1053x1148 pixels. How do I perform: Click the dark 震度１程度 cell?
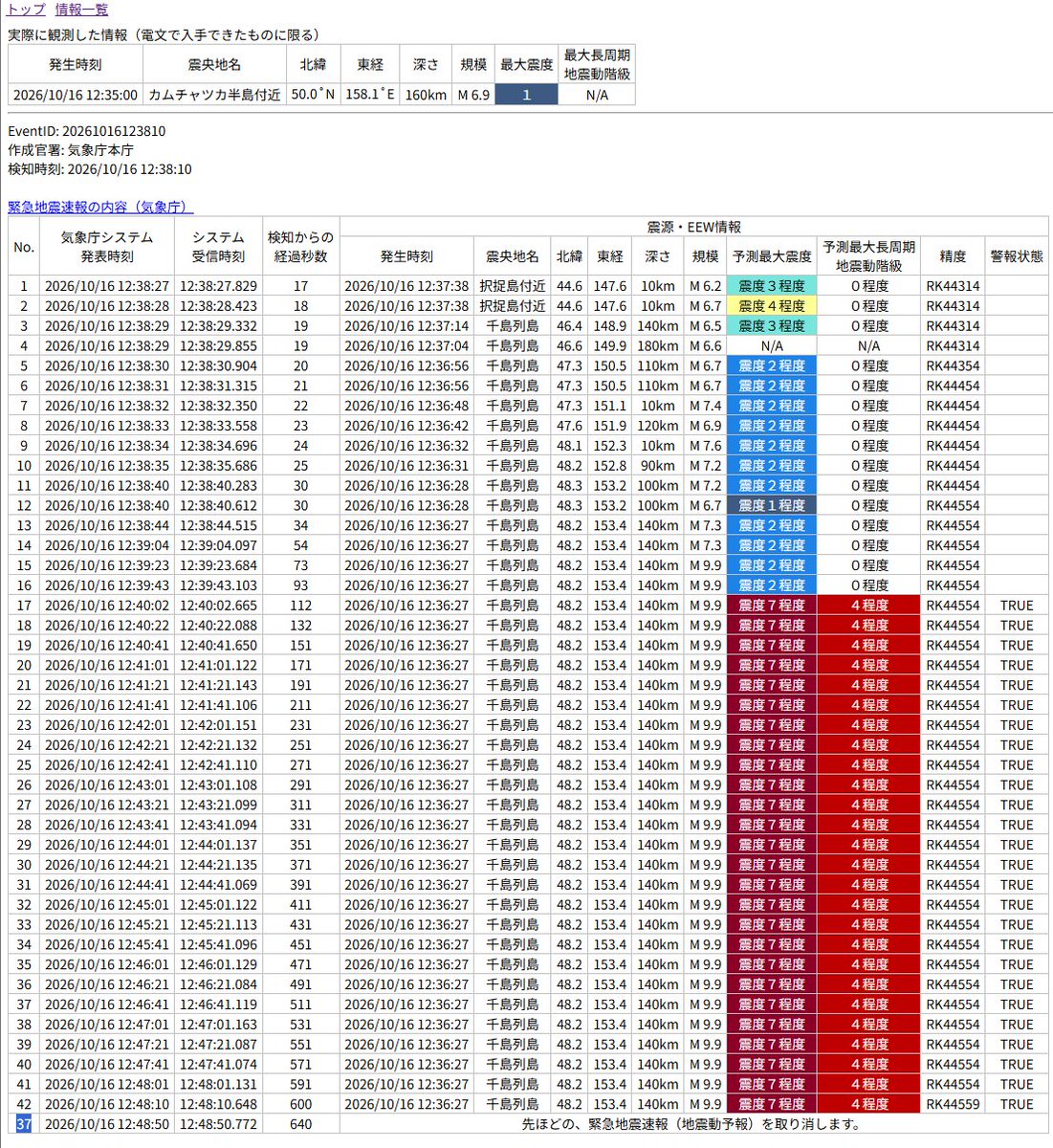(x=772, y=505)
